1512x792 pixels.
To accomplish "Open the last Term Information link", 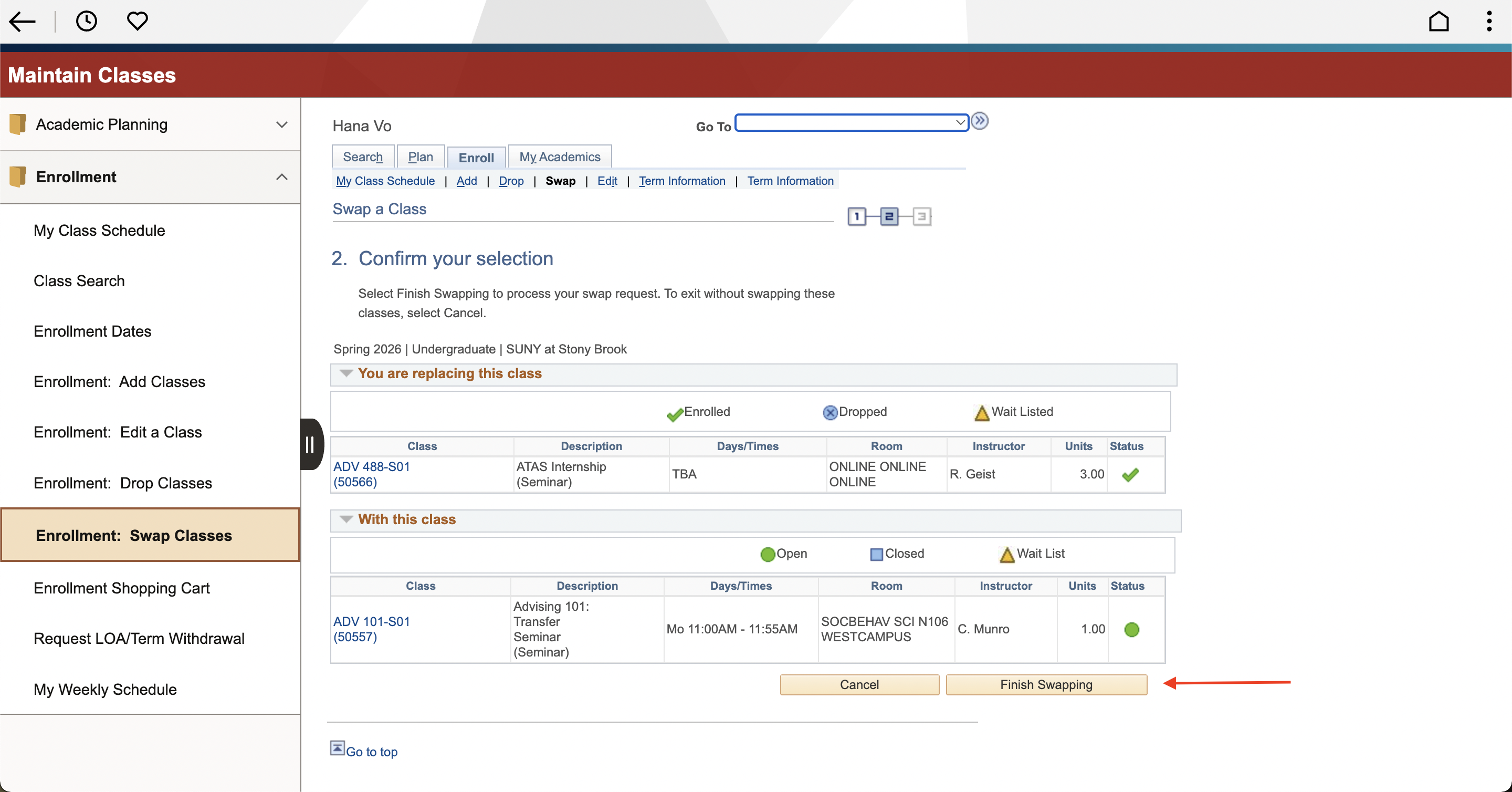I will pos(790,181).
